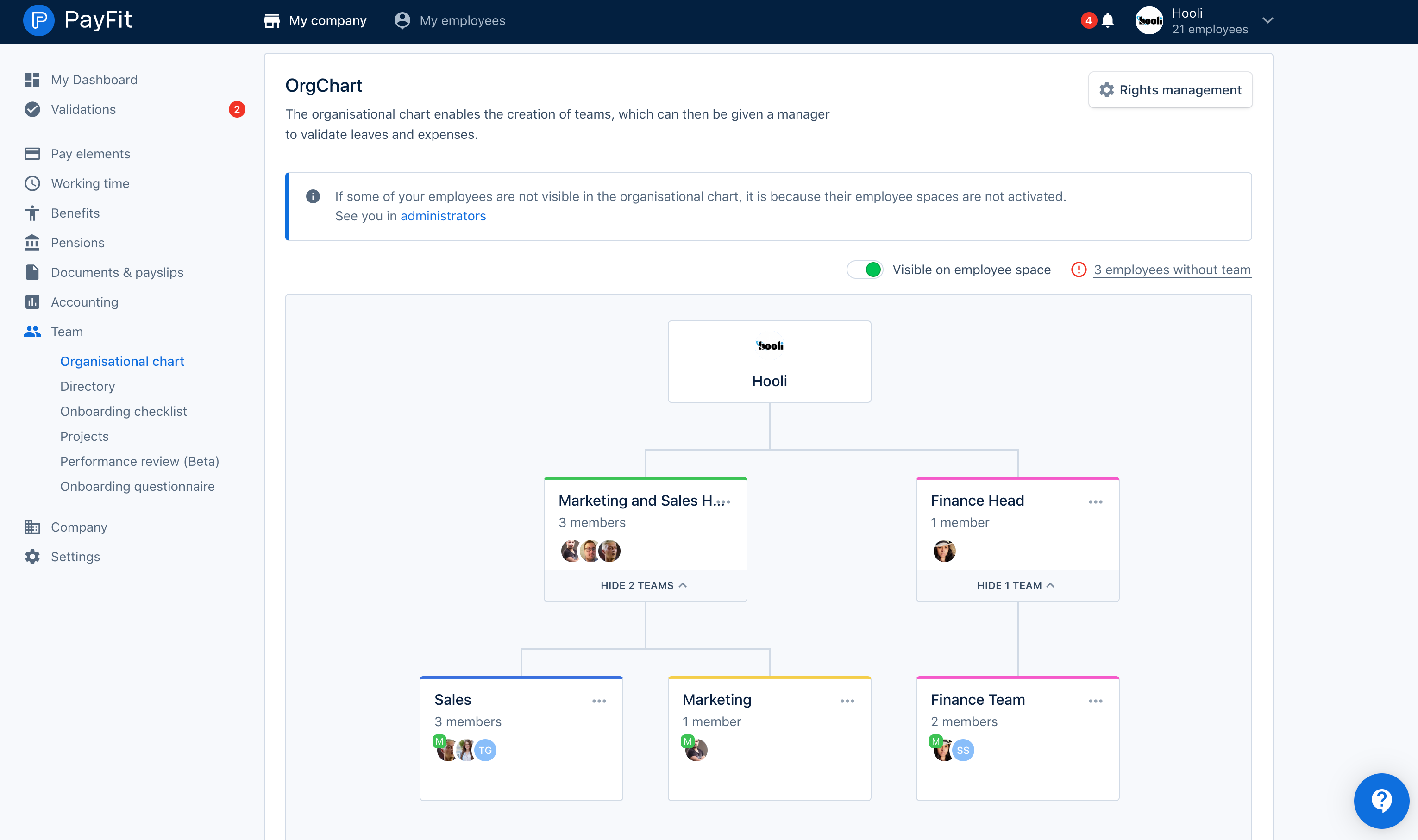Open the Finance Team three-dot menu
Image resolution: width=1418 pixels, height=840 pixels.
[x=1095, y=701]
